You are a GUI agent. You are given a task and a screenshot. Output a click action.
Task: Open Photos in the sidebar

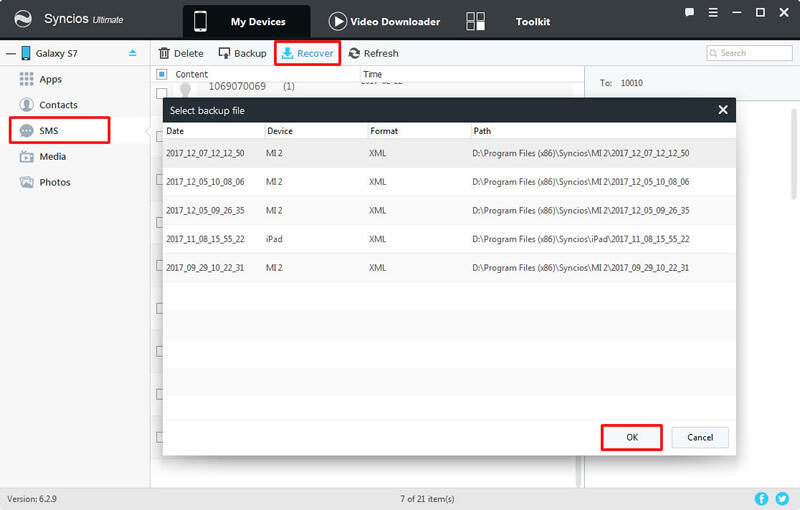coord(54,183)
